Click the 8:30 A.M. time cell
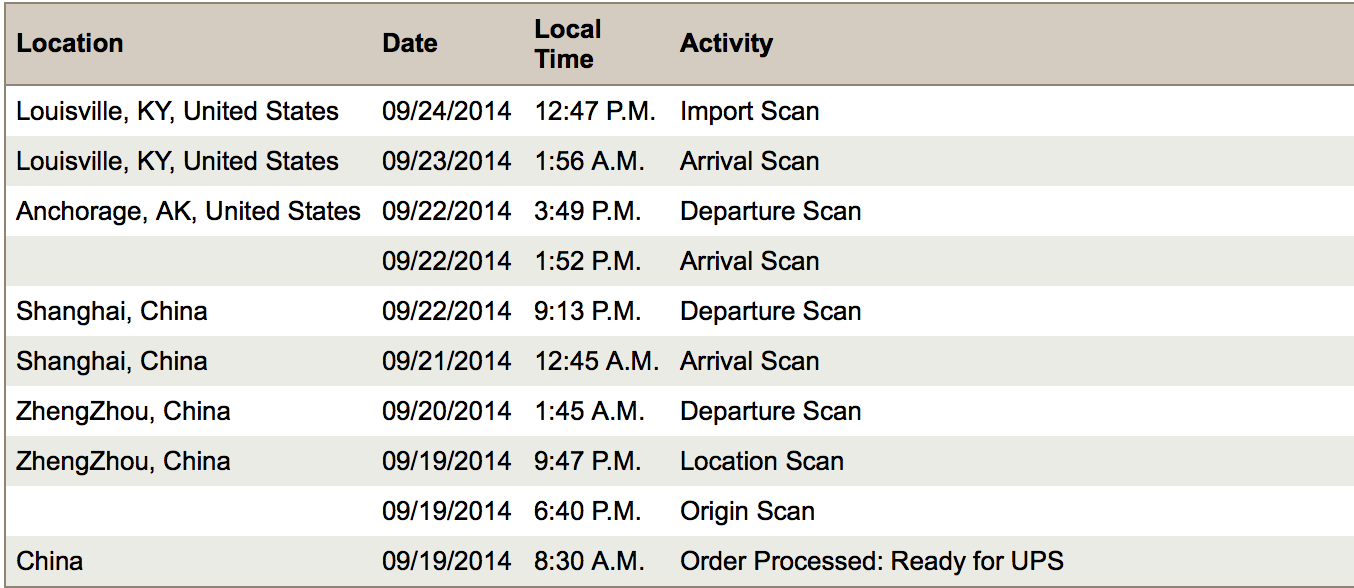Image resolution: width=1354 pixels, height=588 pixels. 589,561
